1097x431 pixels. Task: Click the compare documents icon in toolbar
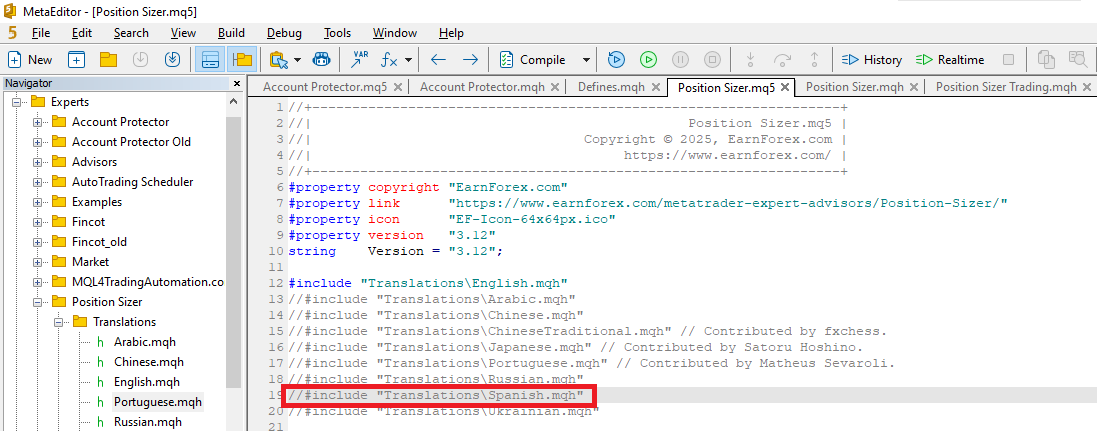pyautogui.click(x=1046, y=59)
